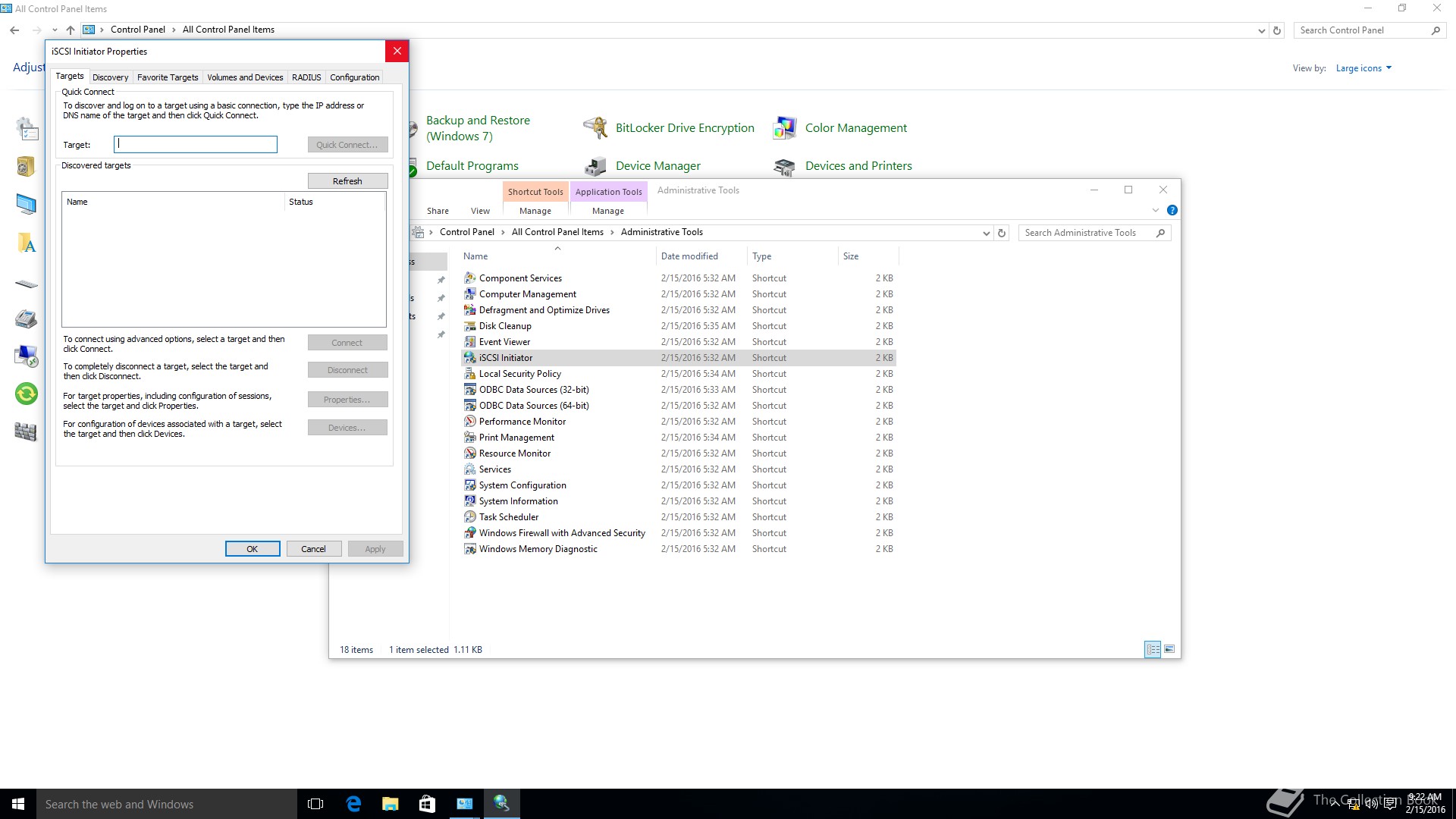This screenshot has width=1456, height=819.
Task: Open Windows Store from taskbar
Action: point(427,804)
